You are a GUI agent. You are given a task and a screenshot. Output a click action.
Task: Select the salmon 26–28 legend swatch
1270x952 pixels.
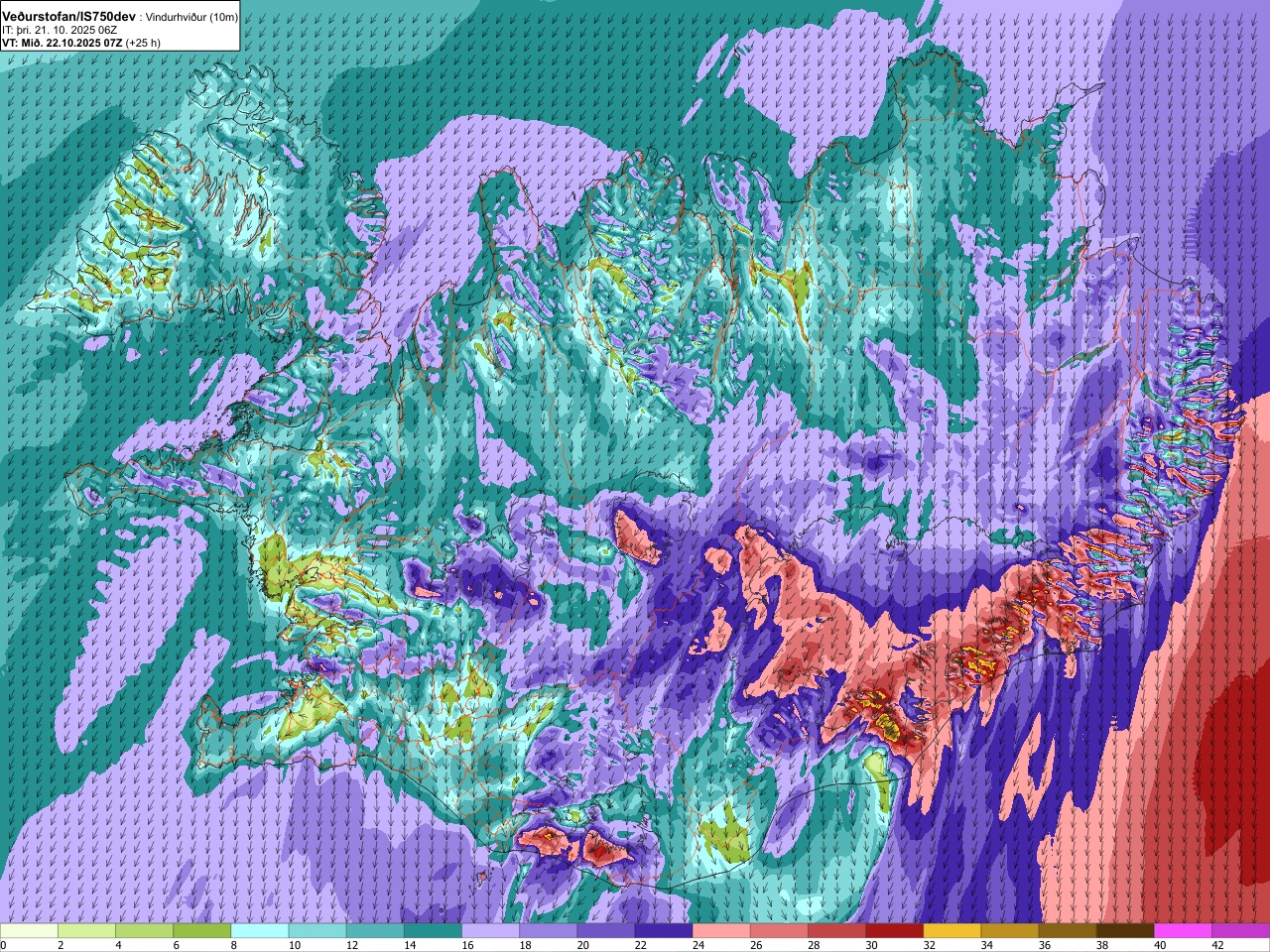click(779, 931)
